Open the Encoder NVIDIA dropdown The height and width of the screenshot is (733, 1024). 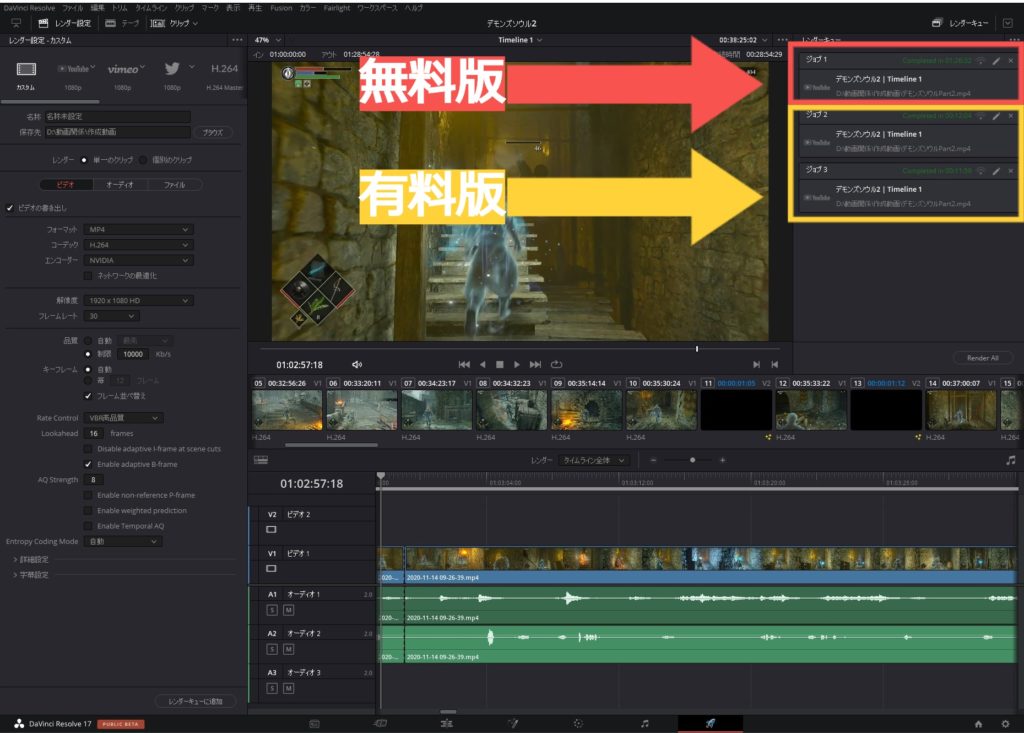(x=138, y=260)
